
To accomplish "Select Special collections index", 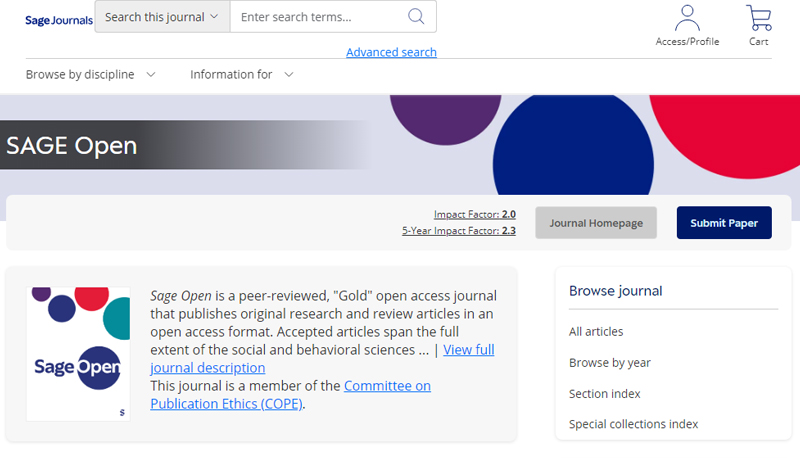I will click(x=633, y=424).
